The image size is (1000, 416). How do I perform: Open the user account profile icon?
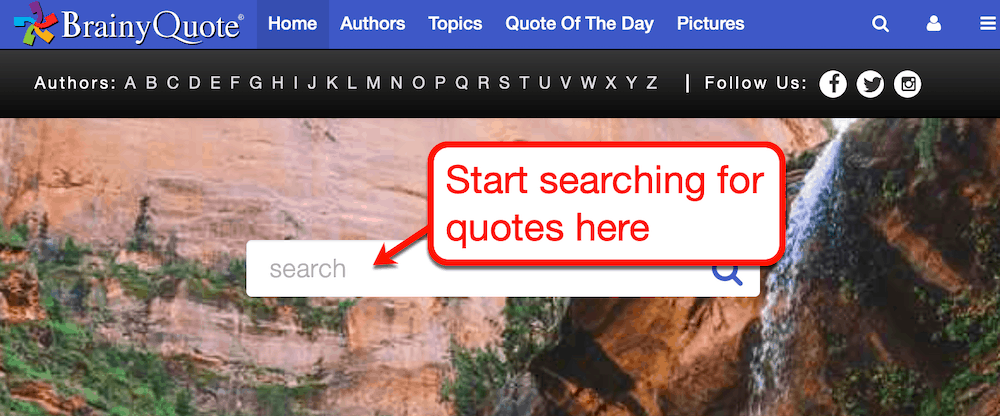tap(934, 24)
